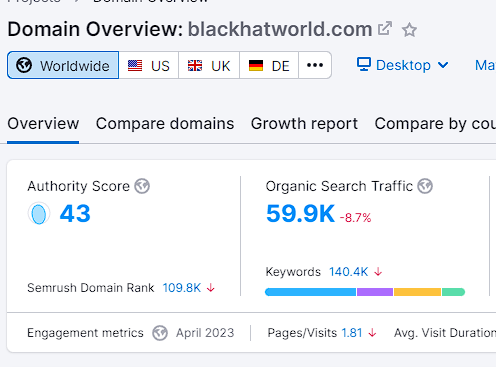
Task: Click the desktop monitor icon
Action: pyautogui.click(x=364, y=64)
